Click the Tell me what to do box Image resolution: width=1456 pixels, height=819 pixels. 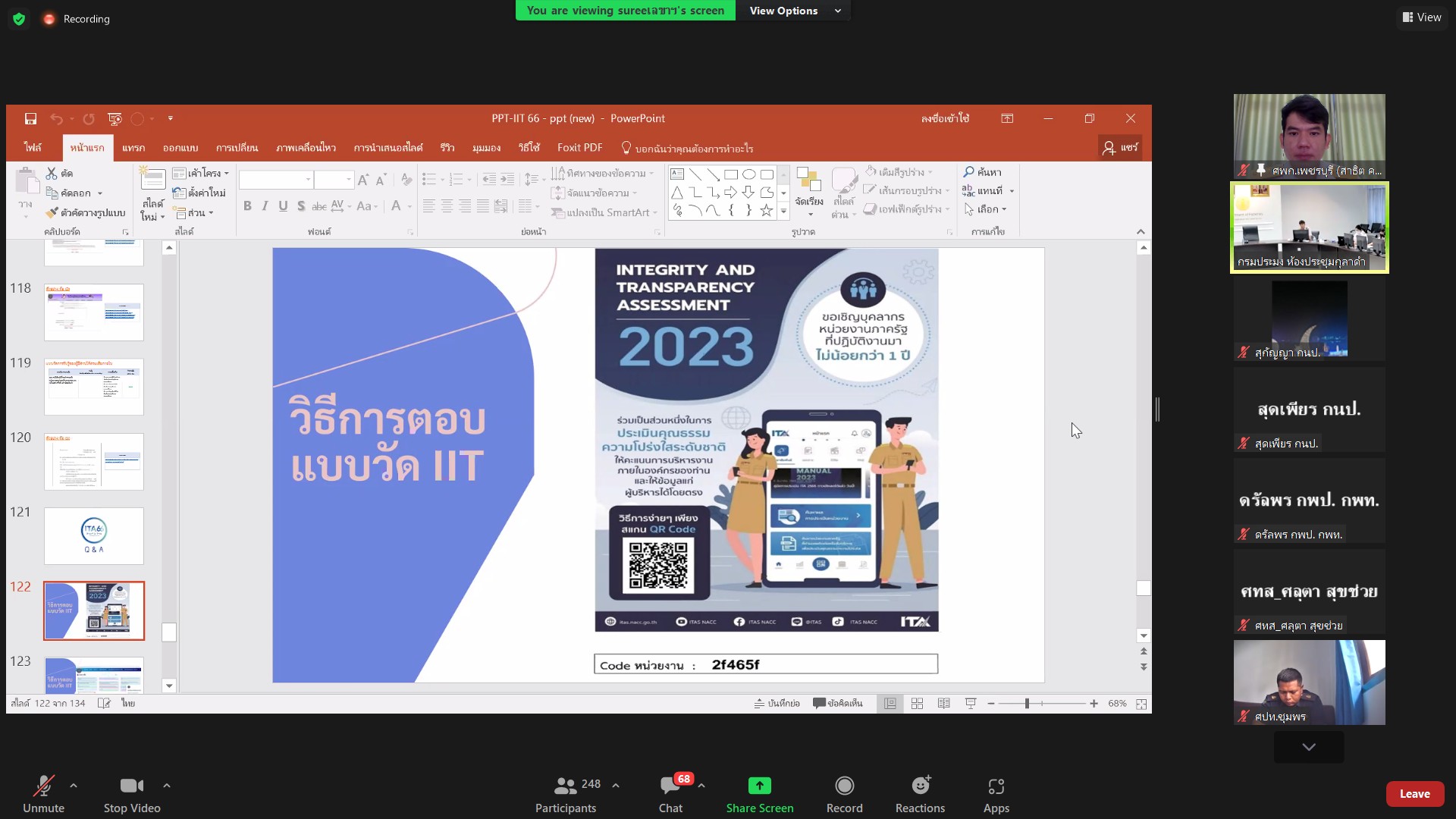coord(687,148)
